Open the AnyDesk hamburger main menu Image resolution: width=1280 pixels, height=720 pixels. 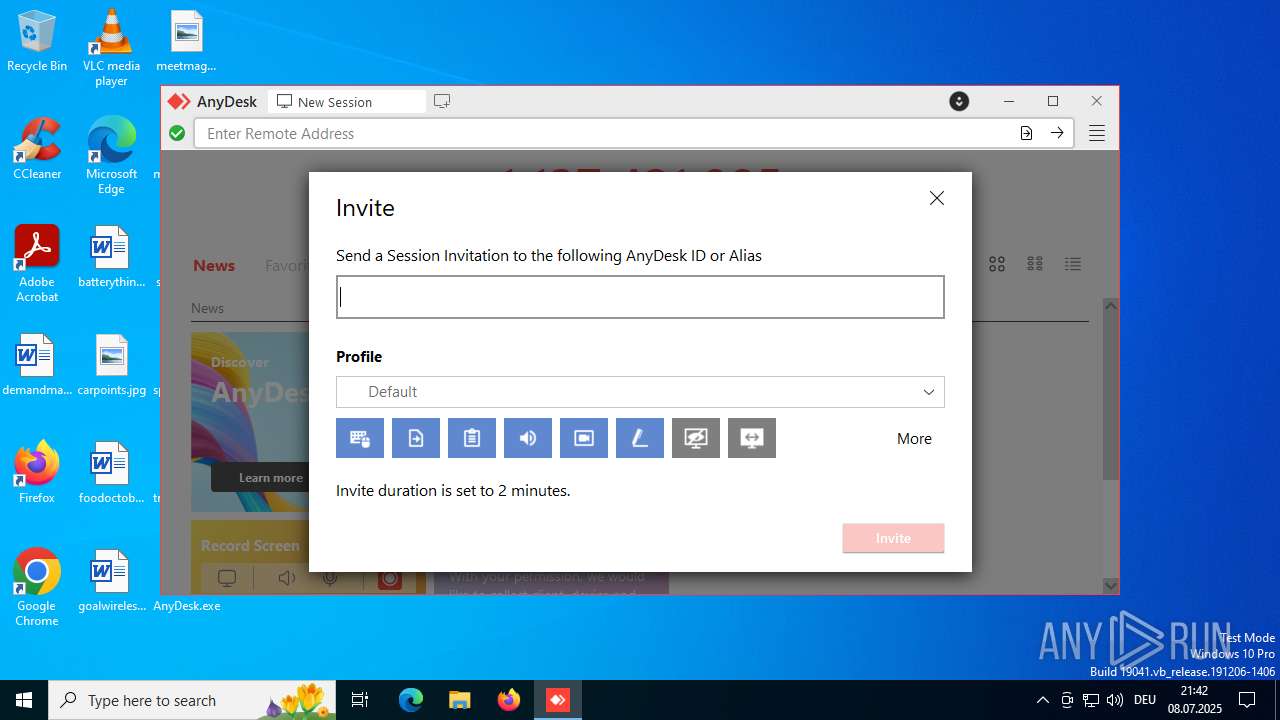pos(1097,133)
